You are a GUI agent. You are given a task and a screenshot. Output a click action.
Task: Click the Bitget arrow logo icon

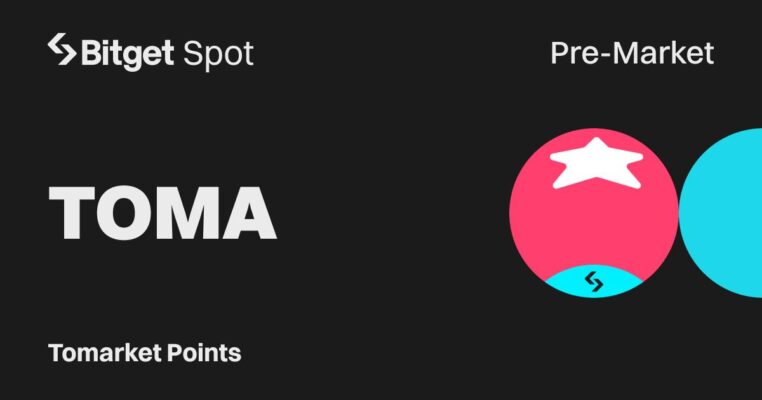[x=62, y=51]
